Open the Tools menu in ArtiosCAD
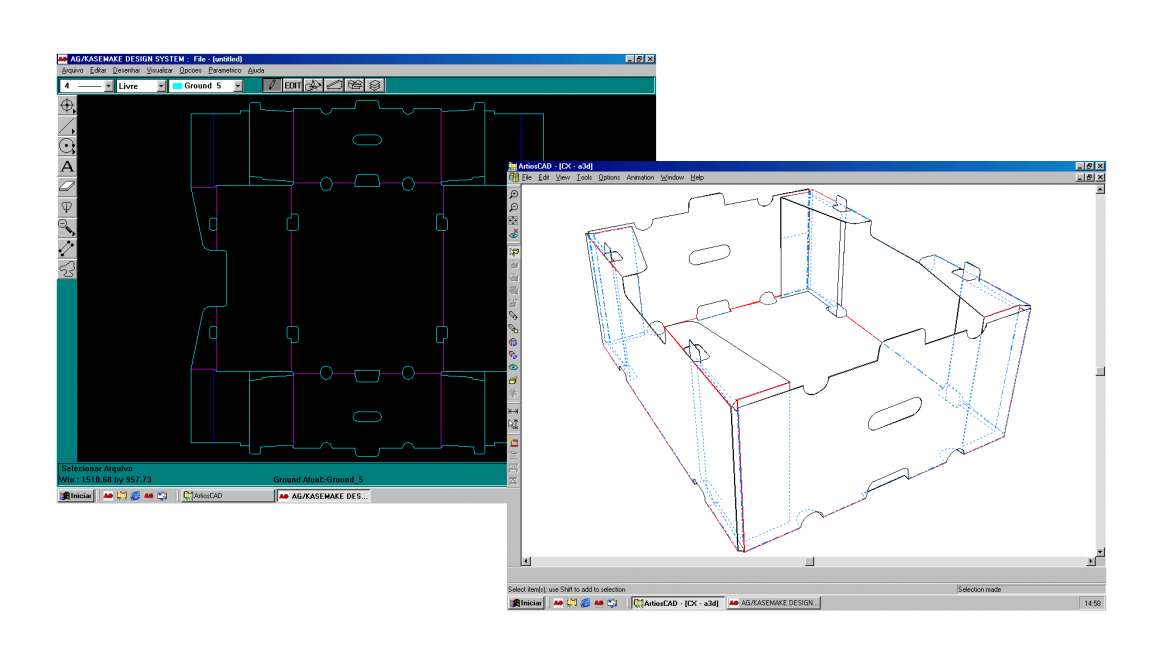This screenshot has height=658, width=1170. pos(584,178)
